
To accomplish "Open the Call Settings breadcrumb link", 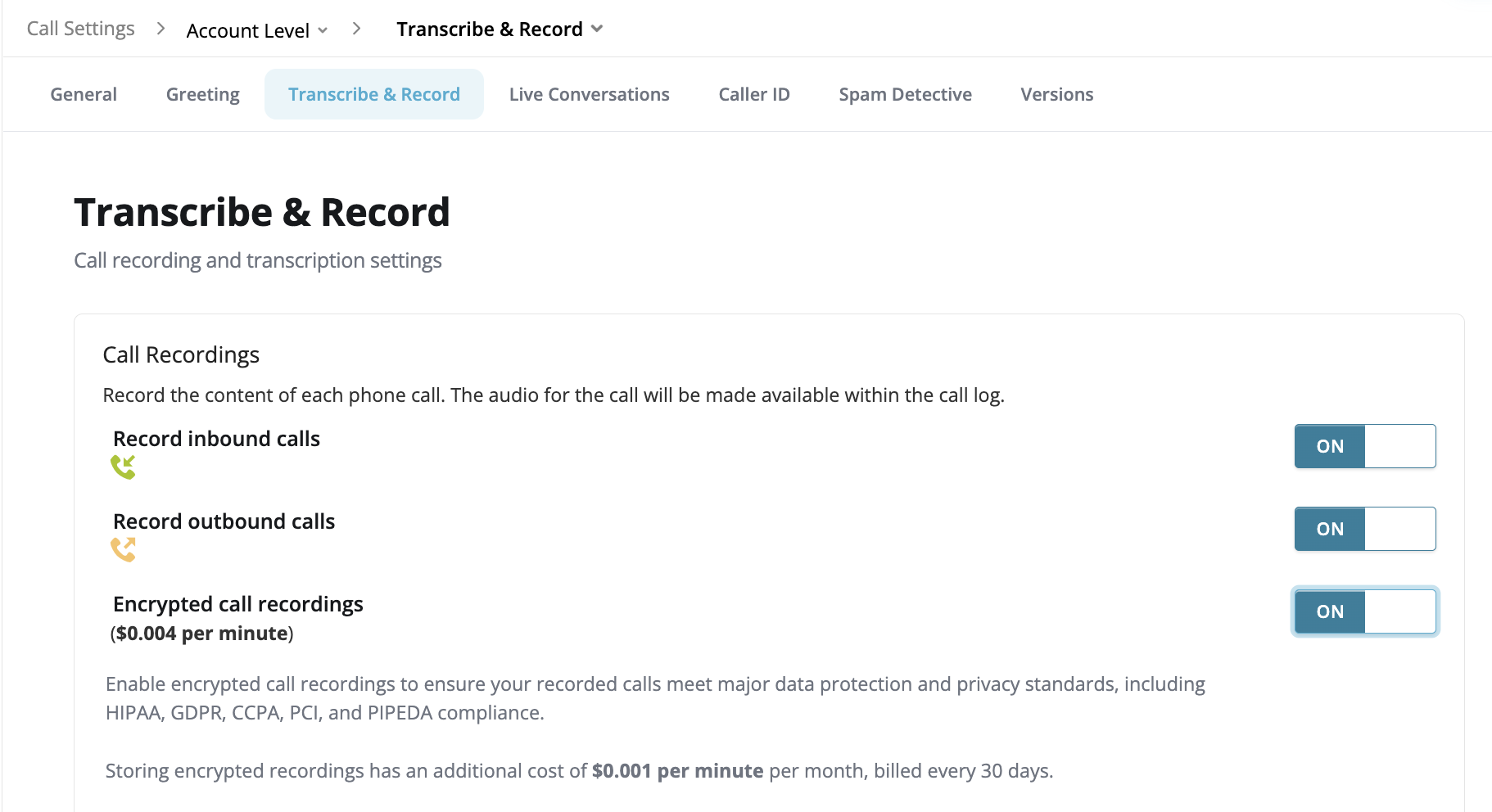I will [x=80, y=29].
